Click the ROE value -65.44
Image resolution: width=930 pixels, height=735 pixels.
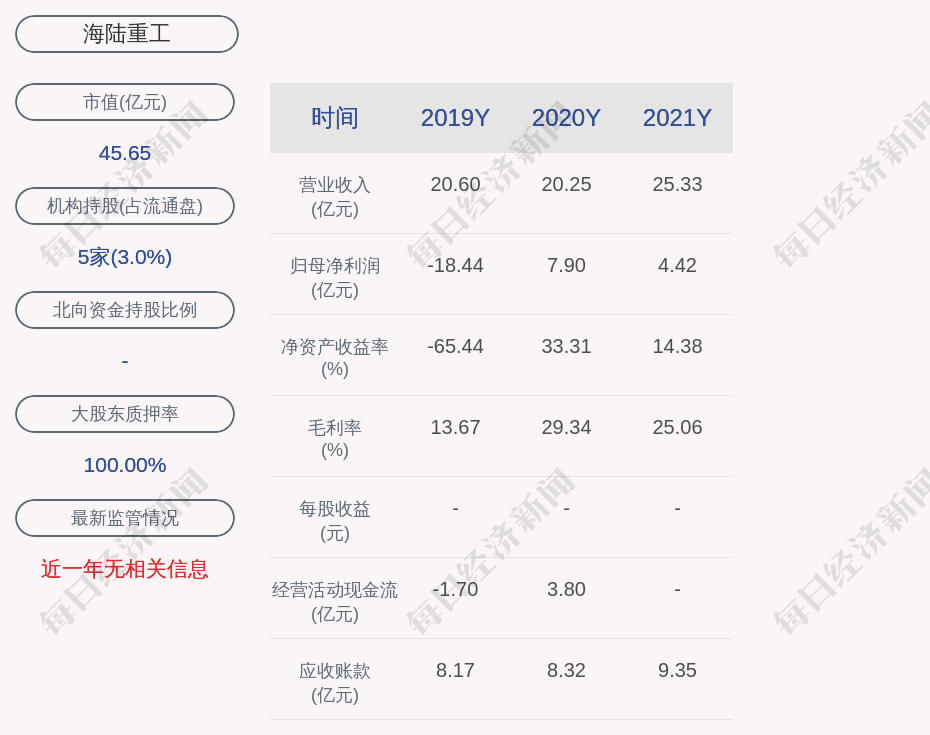coord(455,346)
